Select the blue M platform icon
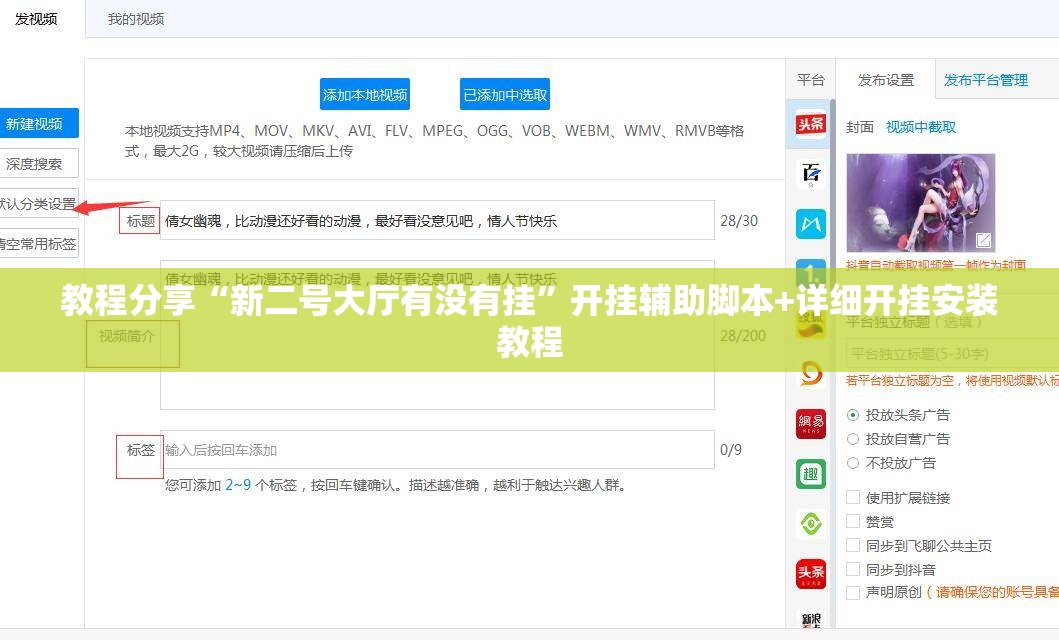Screen dimensions: 1059x640 point(810,224)
